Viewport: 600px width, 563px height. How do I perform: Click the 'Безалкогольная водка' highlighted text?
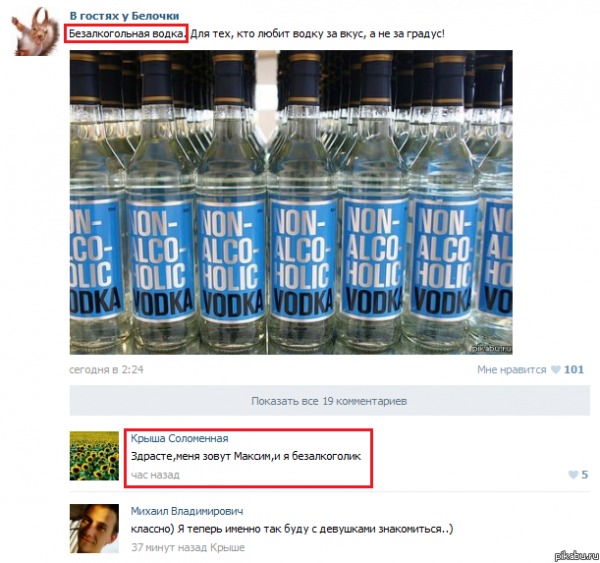click(x=127, y=34)
